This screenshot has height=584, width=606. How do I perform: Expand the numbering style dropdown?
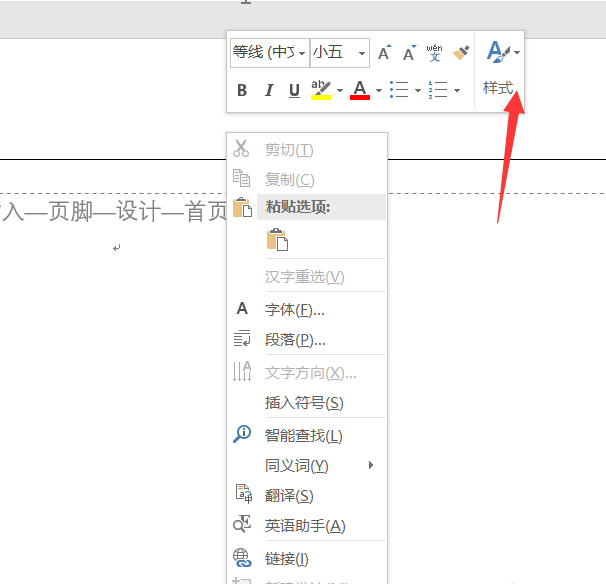coord(457,90)
